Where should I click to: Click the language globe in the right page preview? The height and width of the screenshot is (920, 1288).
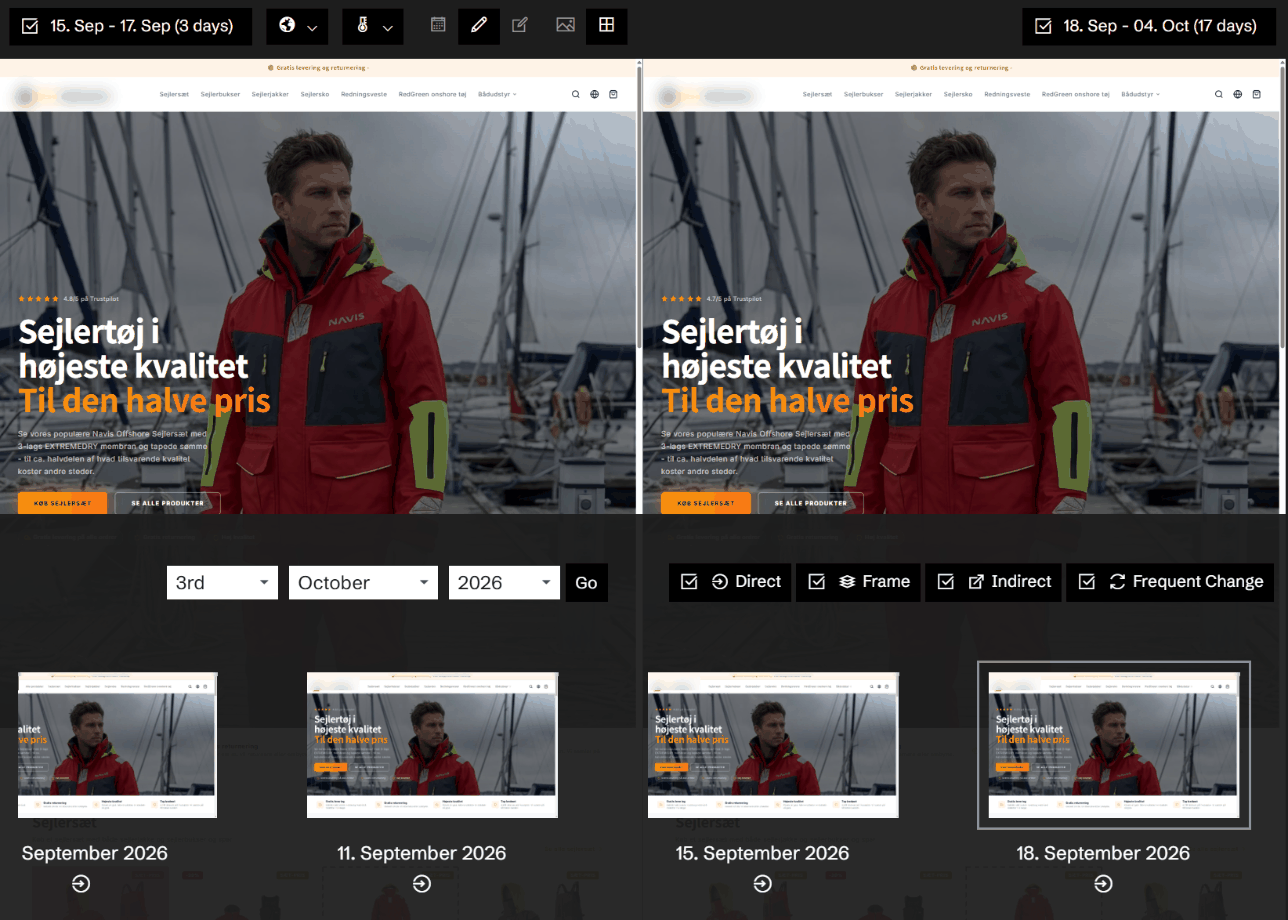tap(1238, 94)
